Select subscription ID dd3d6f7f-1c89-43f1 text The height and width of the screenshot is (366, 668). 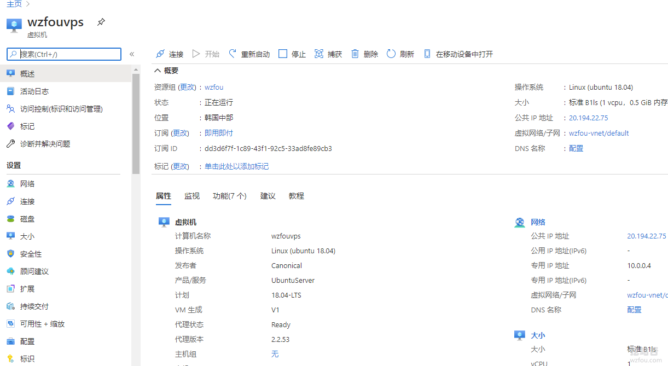[268, 148]
